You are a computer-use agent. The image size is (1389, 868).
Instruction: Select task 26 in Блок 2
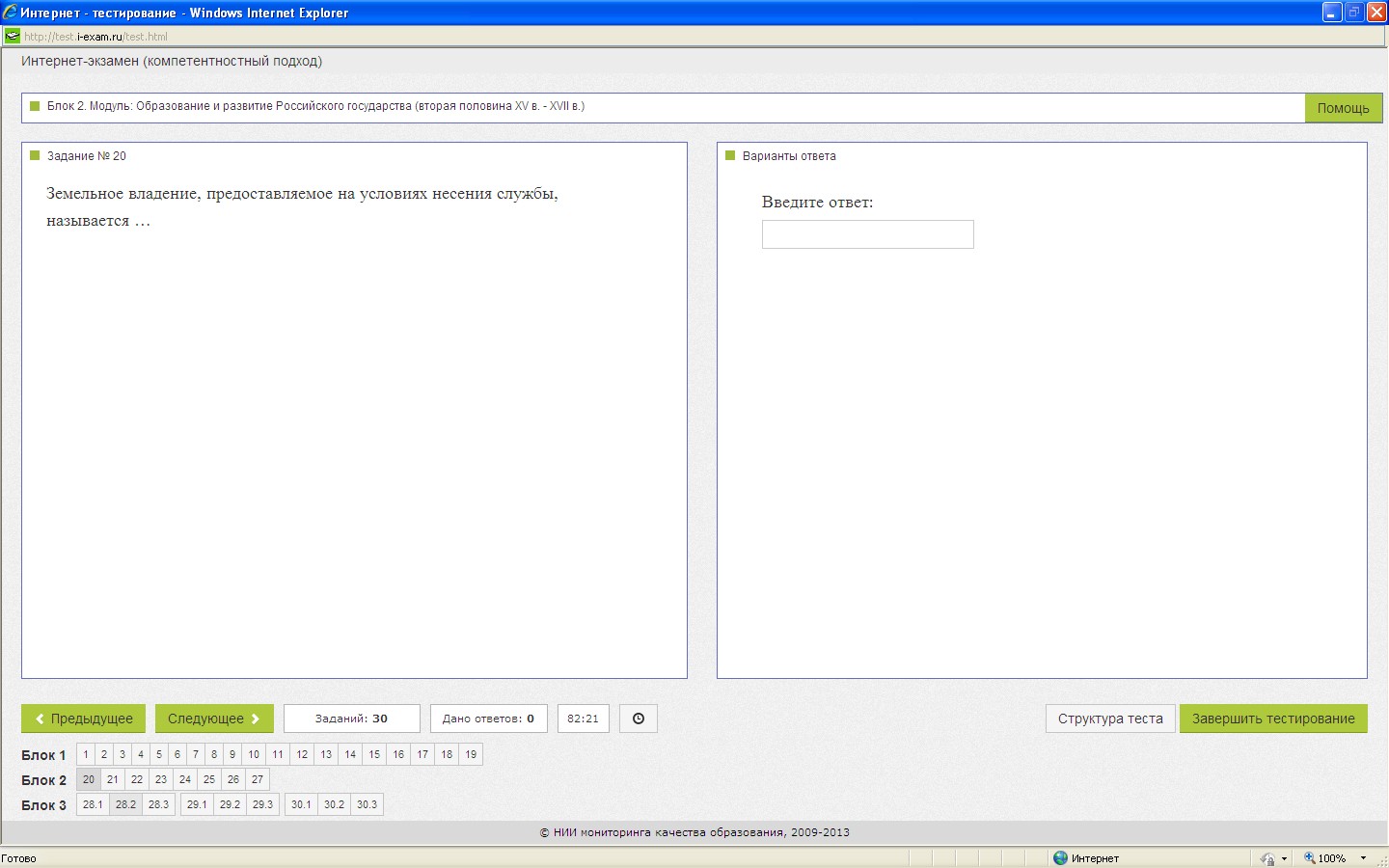click(x=233, y=779)
